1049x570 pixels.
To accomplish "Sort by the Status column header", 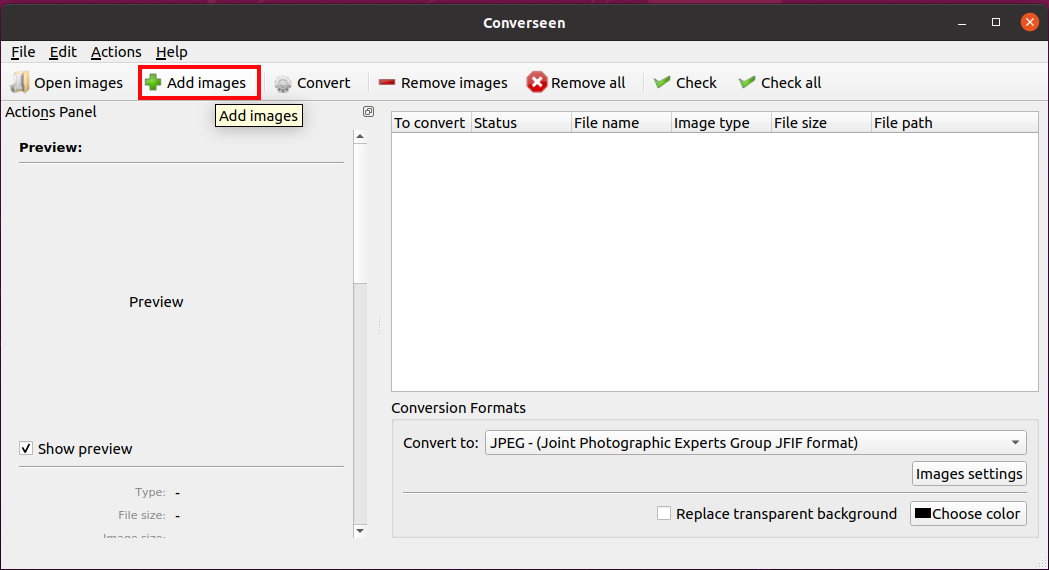I will [521, 122].
